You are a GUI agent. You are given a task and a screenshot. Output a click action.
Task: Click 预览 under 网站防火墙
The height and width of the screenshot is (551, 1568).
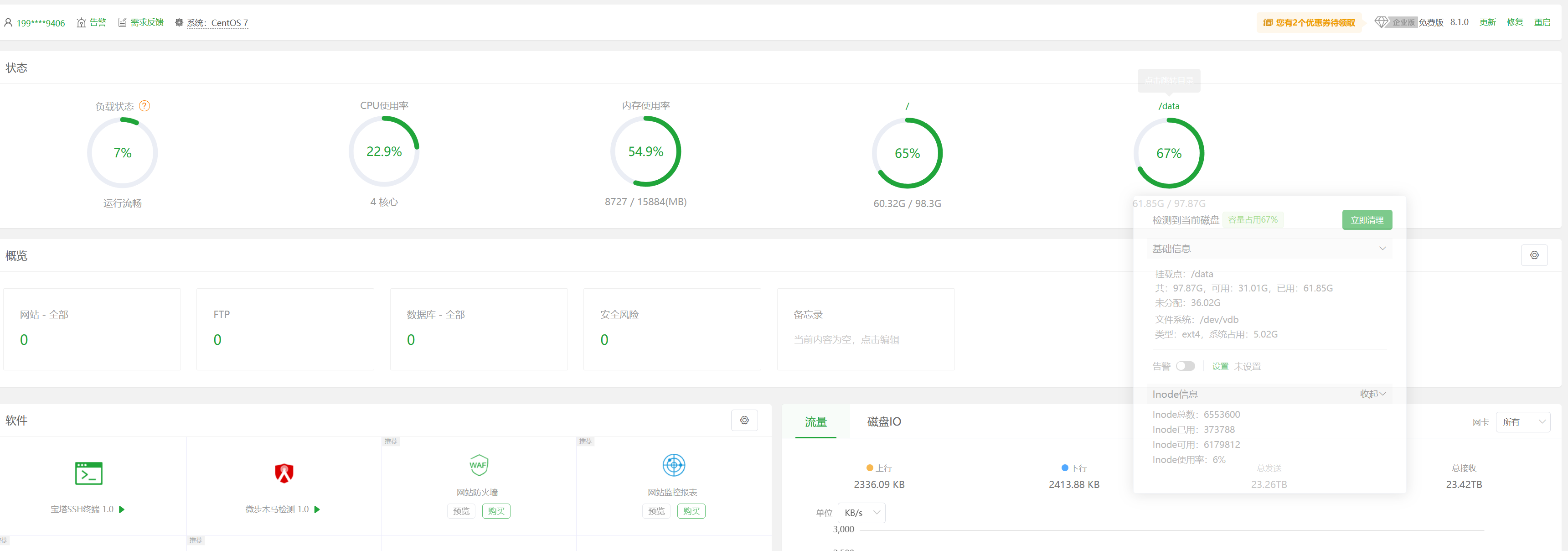click(x=461, y=511)
